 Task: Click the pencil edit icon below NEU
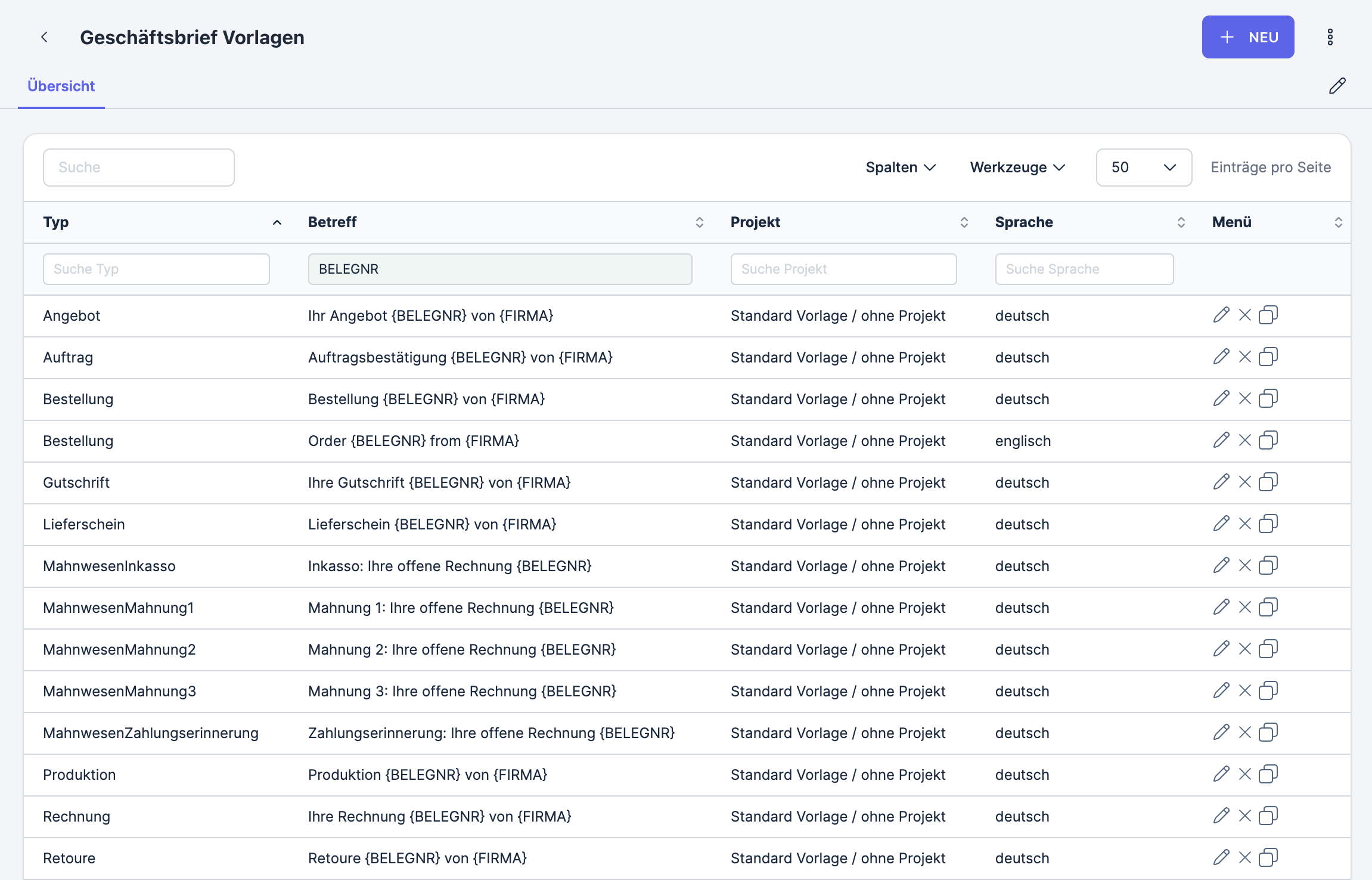(x=1337, y=86)
